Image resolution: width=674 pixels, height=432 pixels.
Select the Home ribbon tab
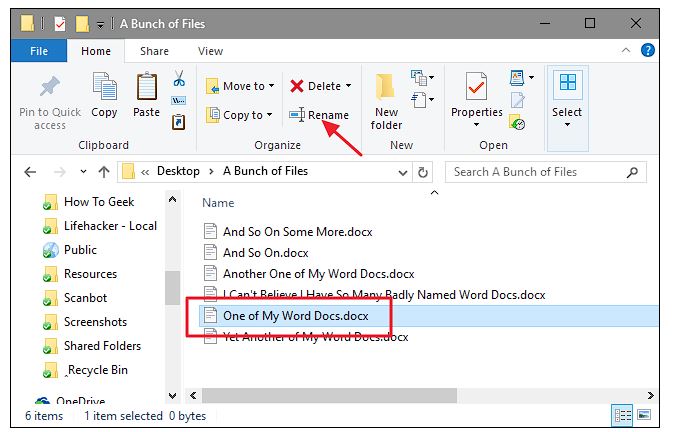[x=96, y=51]
